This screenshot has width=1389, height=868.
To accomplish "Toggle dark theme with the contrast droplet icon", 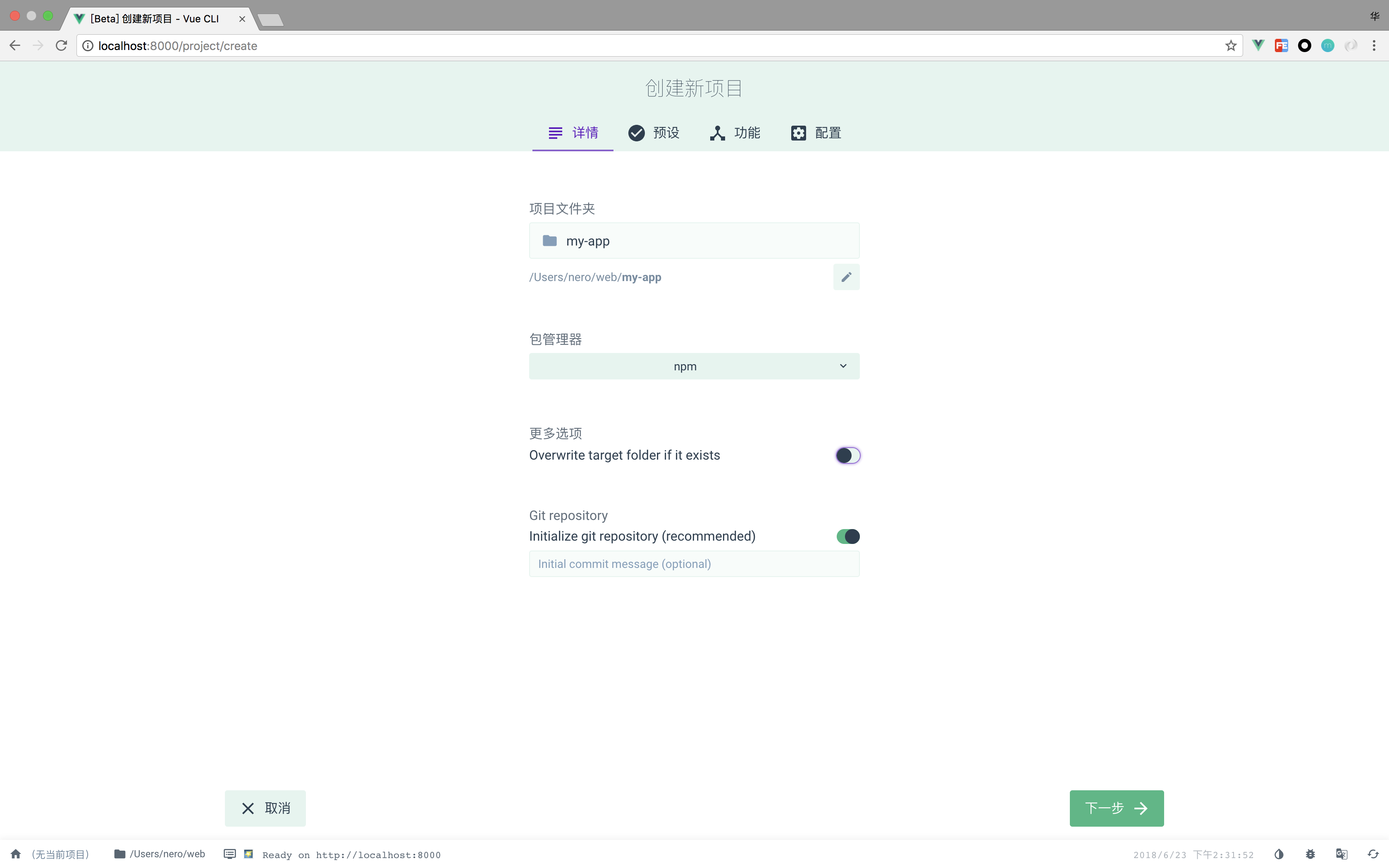I will (x=1279, y=854).
